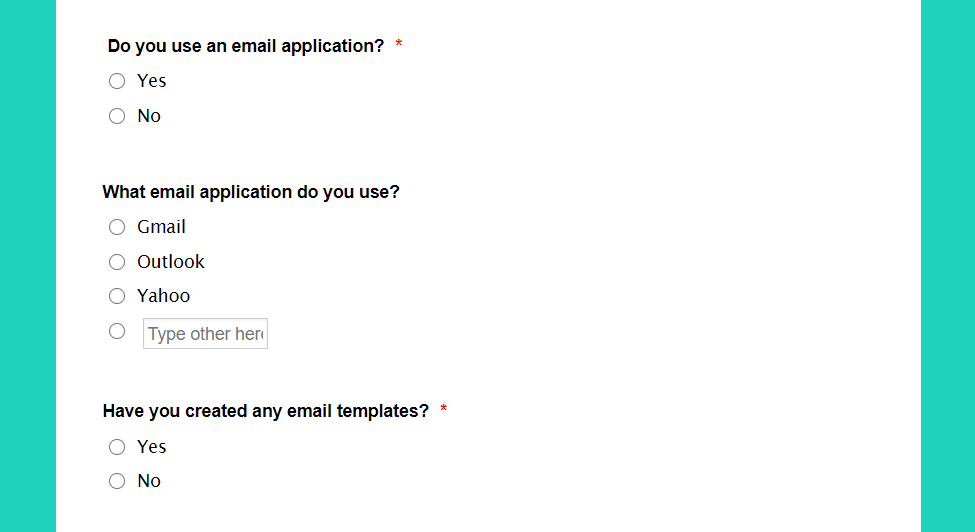This screenshot has height=532, width=975.
Task: Click the 'Gmail' option label text
Action: point(162,227)
